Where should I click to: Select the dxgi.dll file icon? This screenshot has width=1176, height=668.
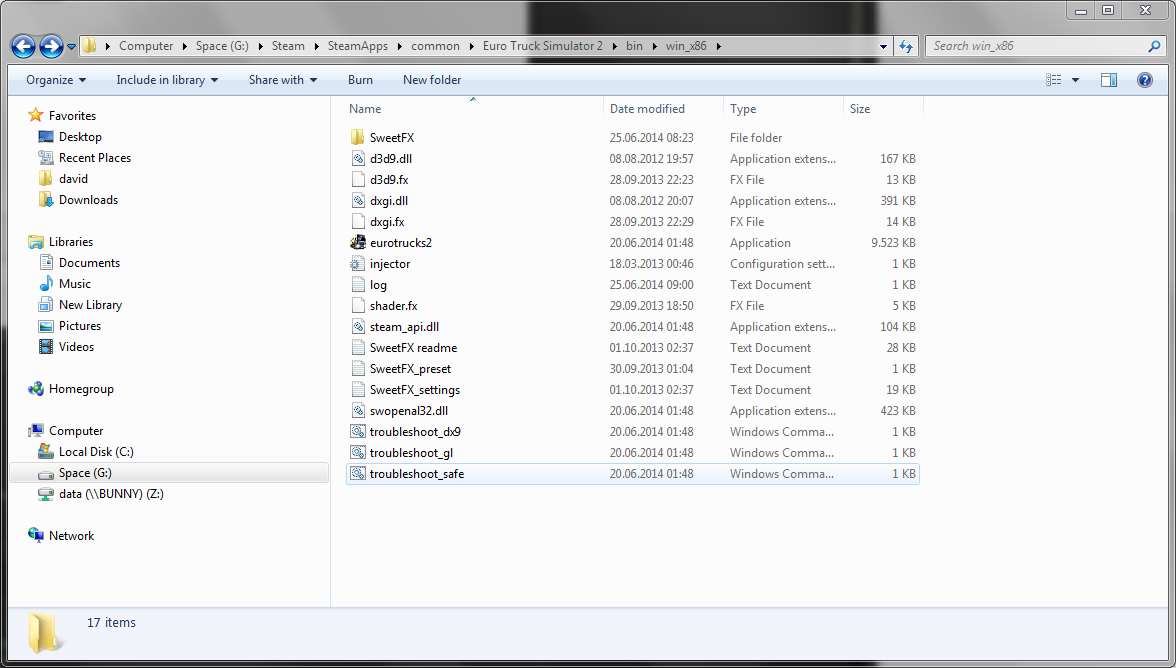pyautogui.click(x=358, y=201)
